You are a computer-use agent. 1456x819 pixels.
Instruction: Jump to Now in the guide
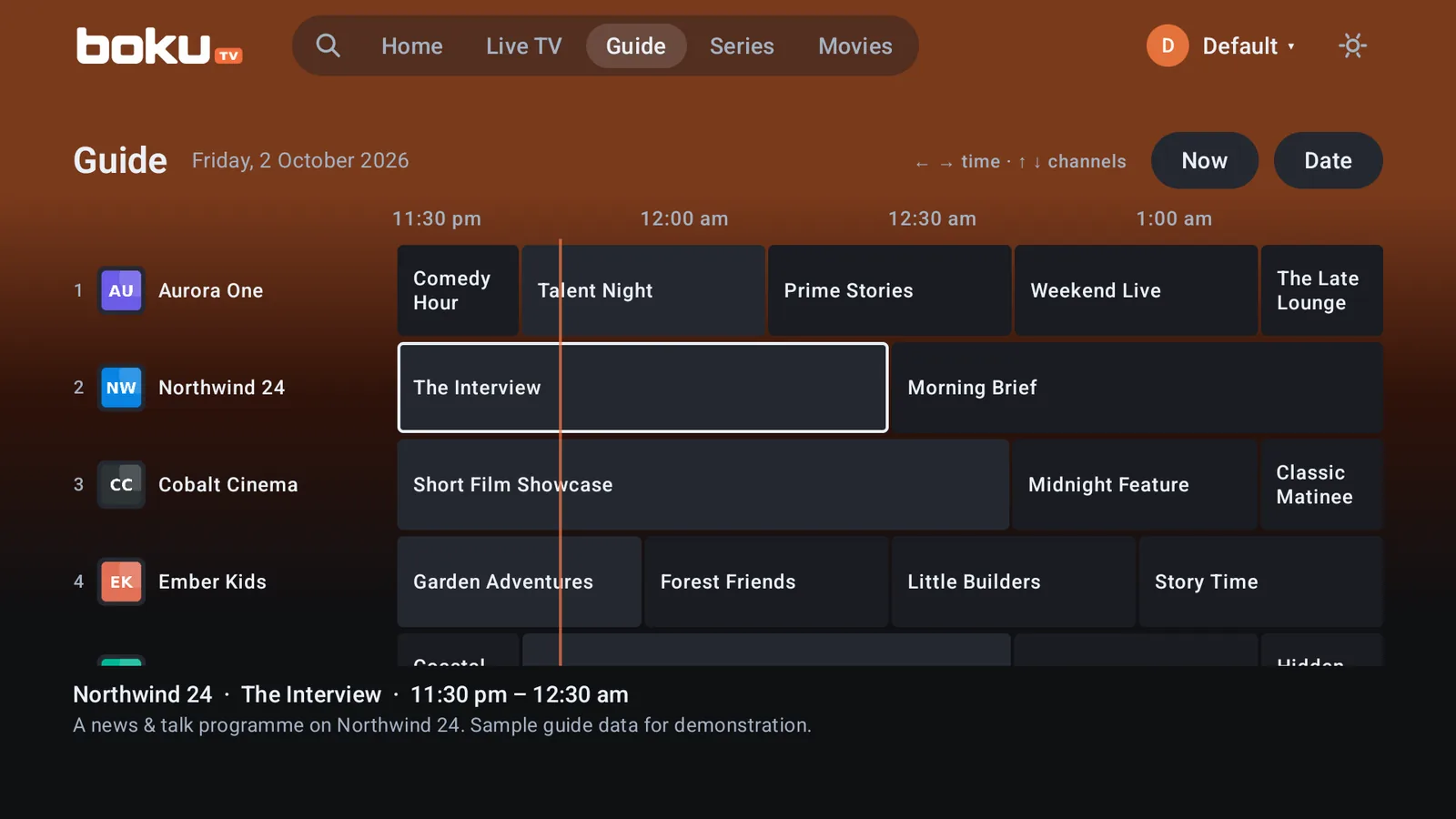1205,160
